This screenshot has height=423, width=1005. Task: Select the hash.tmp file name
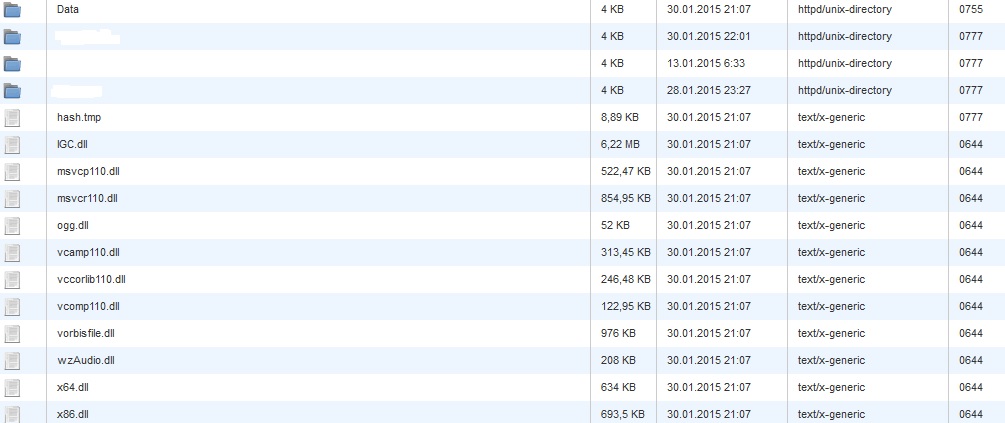pos(79,117)
